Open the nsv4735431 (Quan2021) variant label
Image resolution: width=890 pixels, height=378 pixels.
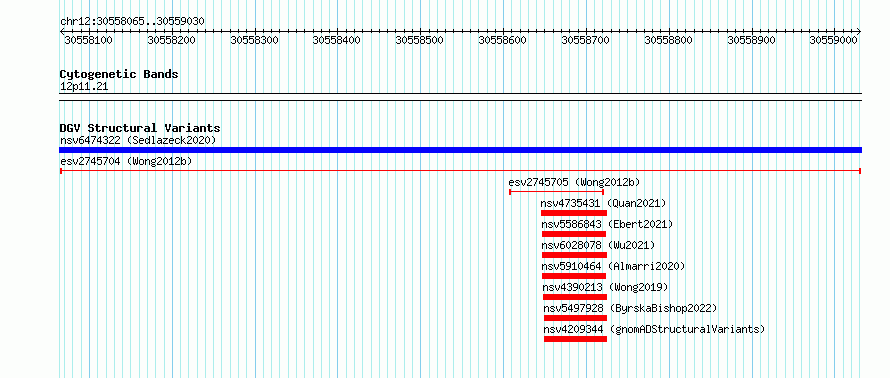coord(603,203)
